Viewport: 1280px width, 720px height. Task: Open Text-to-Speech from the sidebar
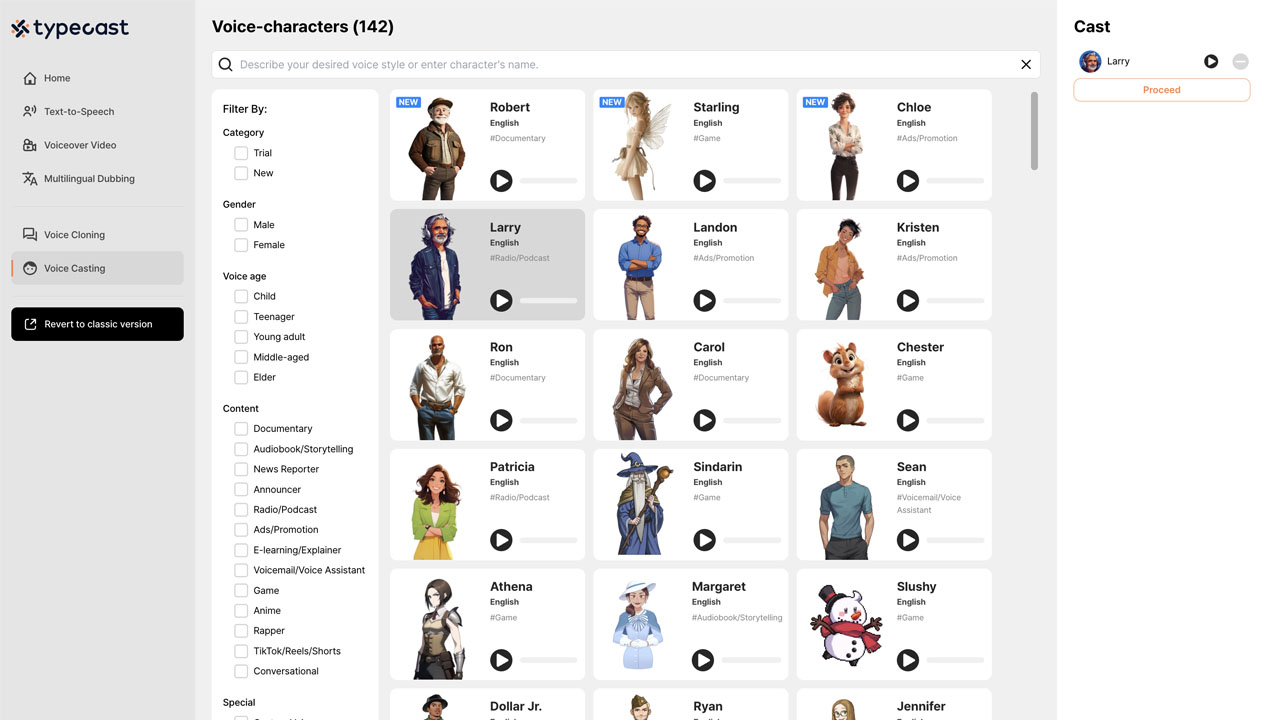tap(78, 112)
